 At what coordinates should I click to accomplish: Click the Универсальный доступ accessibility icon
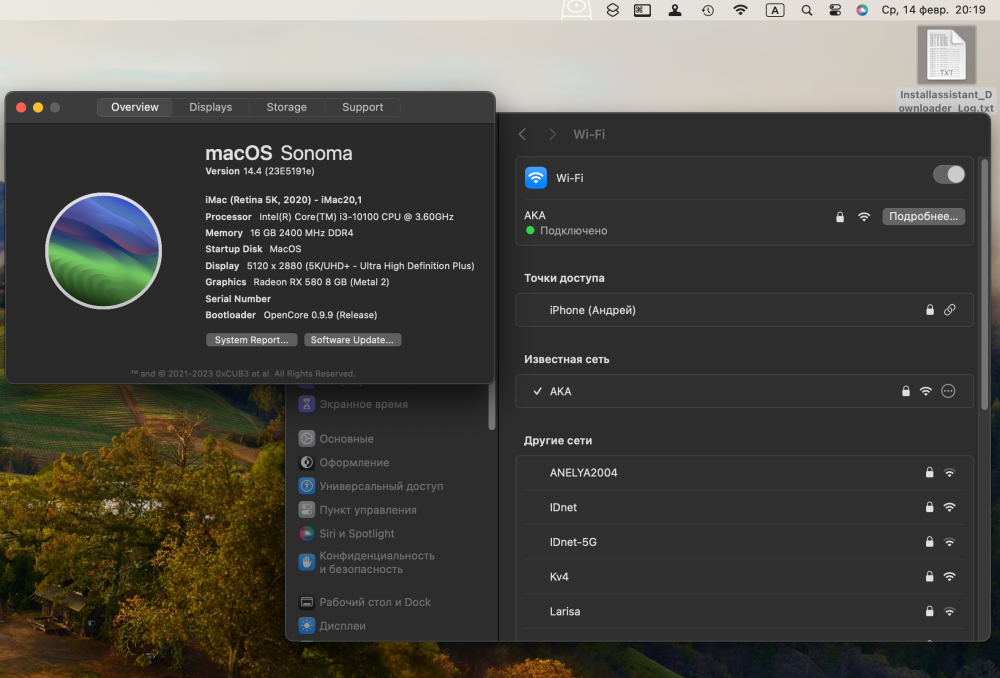pyautogui.click(x=307, y=486)
